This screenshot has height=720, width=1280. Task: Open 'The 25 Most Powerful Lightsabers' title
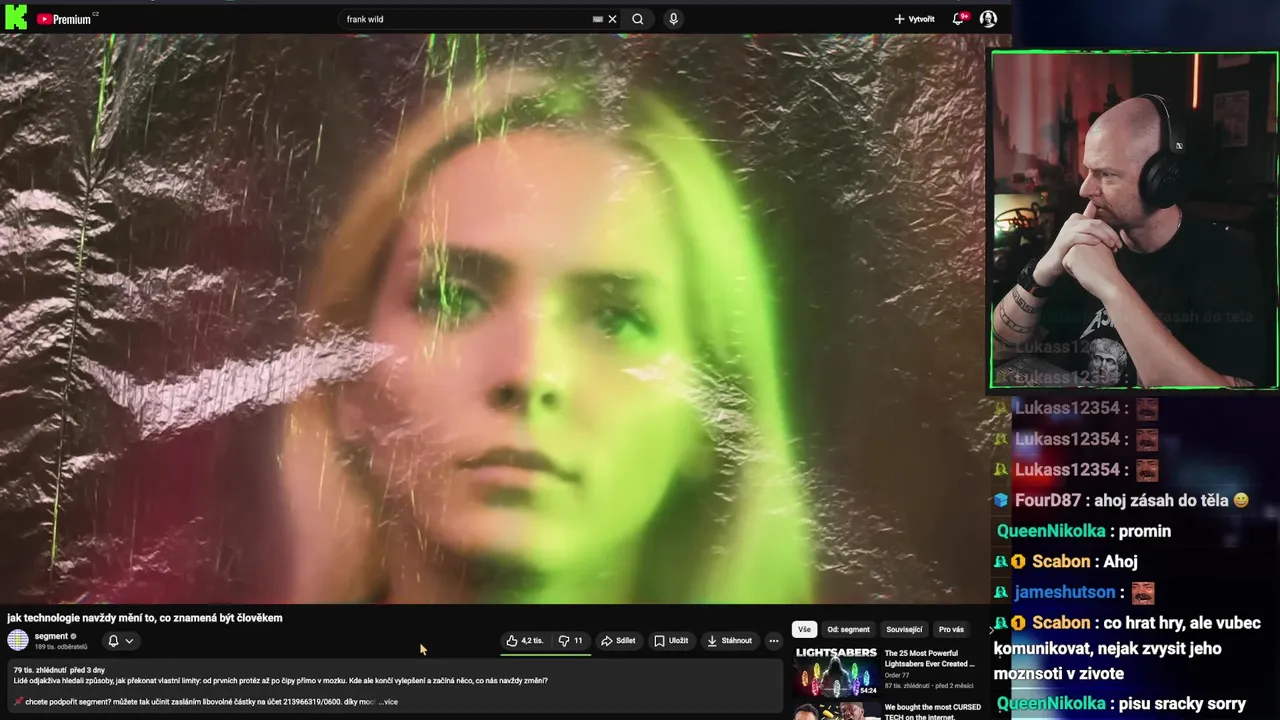929,658
